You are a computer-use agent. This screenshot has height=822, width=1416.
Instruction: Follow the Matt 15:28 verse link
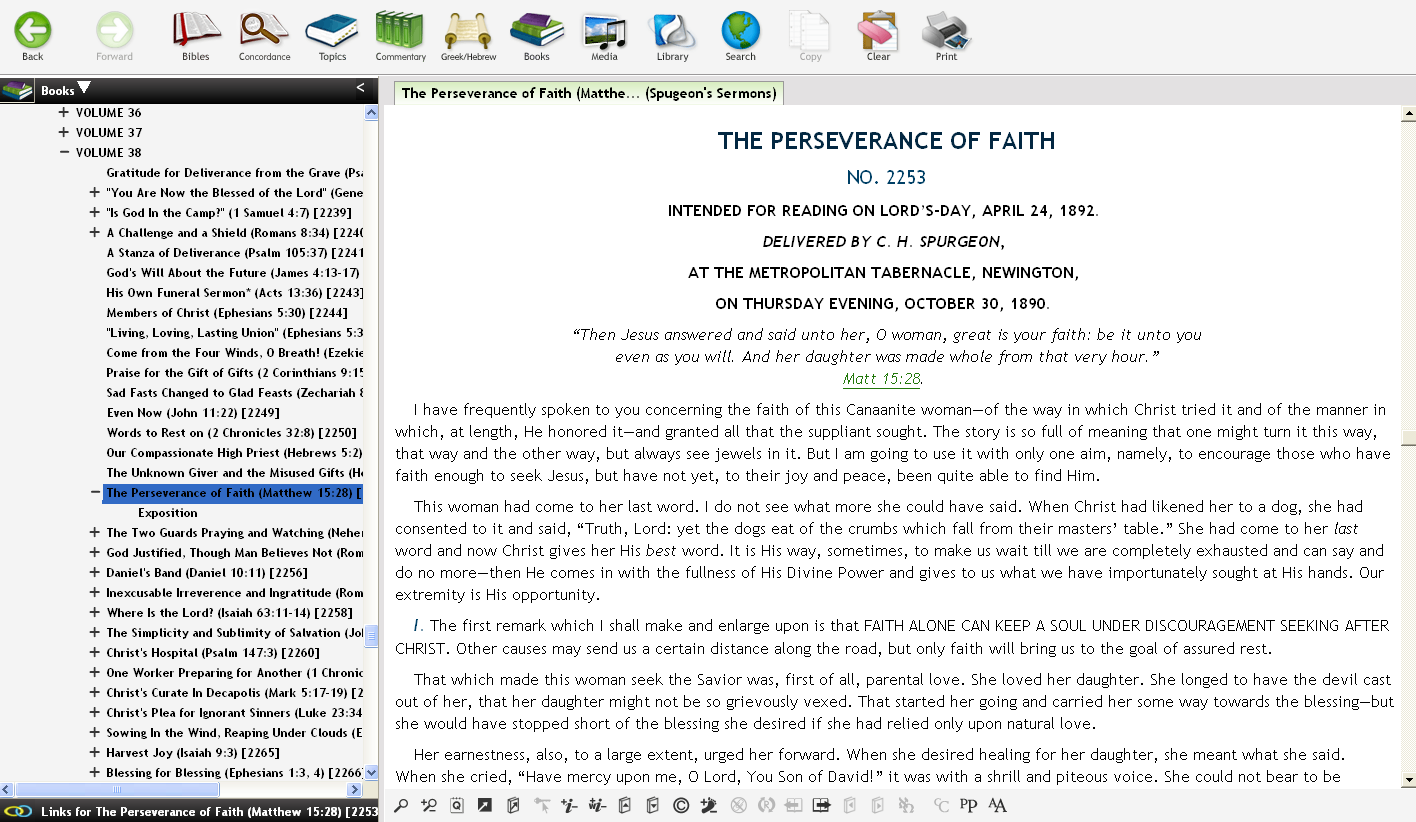pyautogui.click(x=882, y=379)
